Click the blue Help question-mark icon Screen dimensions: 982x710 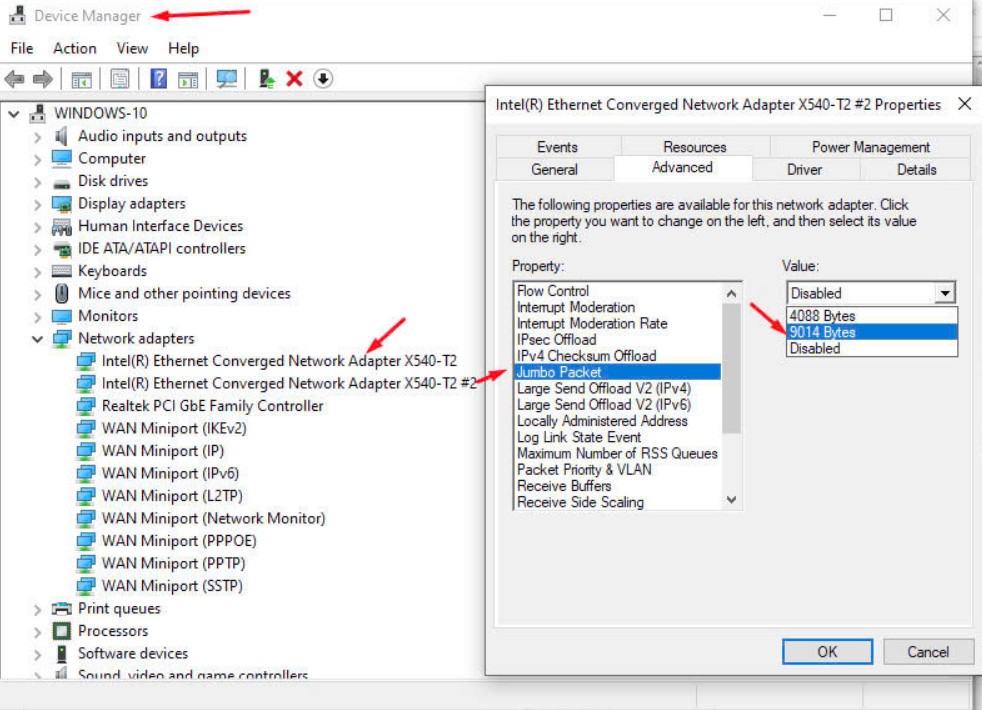tap(158, 79)
